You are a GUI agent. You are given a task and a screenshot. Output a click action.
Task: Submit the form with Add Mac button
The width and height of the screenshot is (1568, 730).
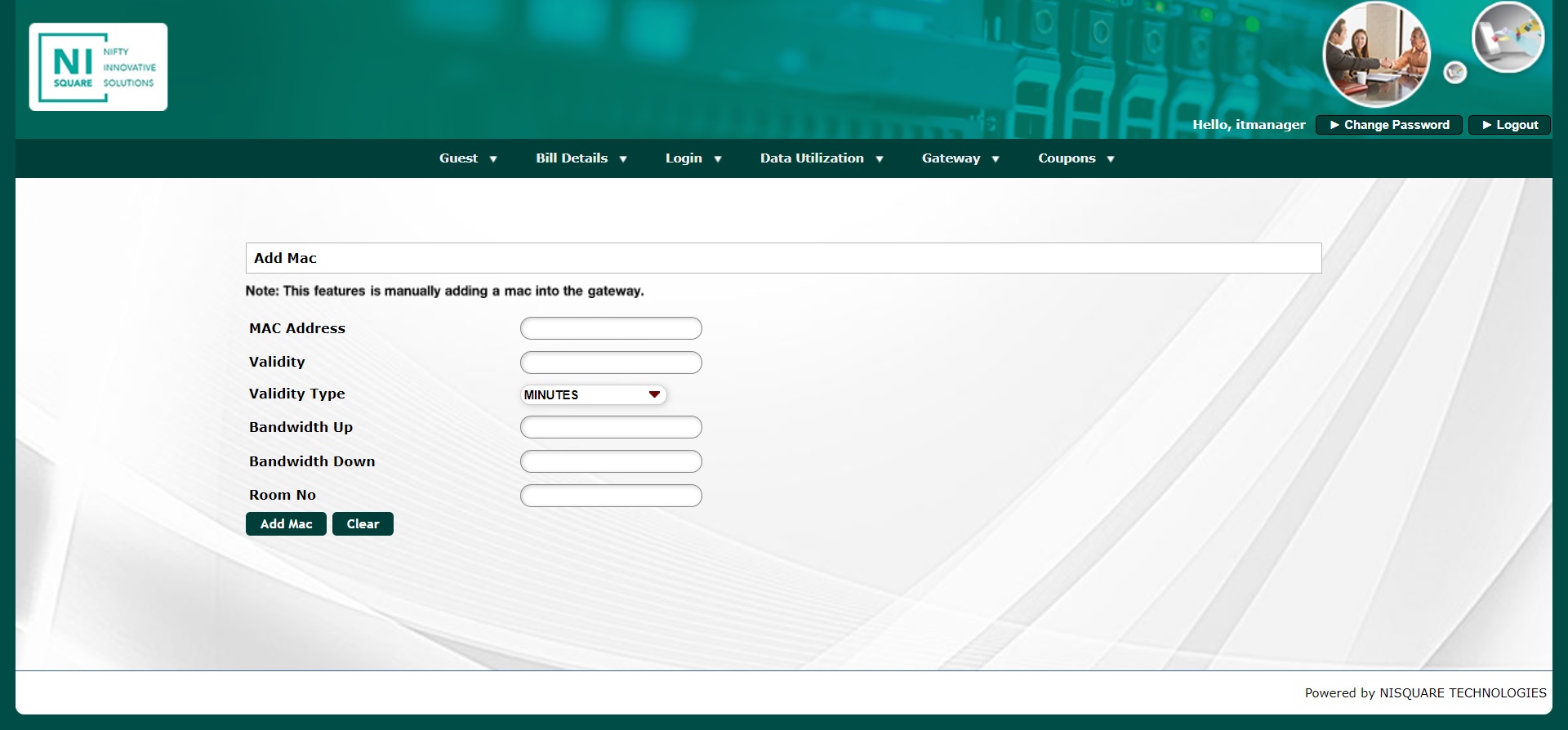(x=286, y=524)
